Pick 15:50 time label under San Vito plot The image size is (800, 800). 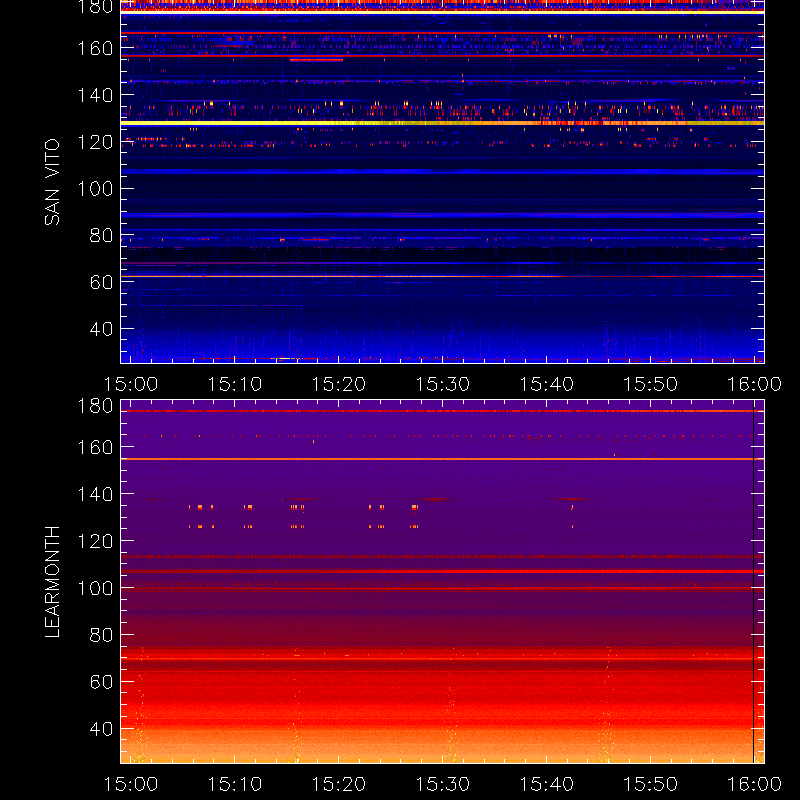click(x=651, y=384)
